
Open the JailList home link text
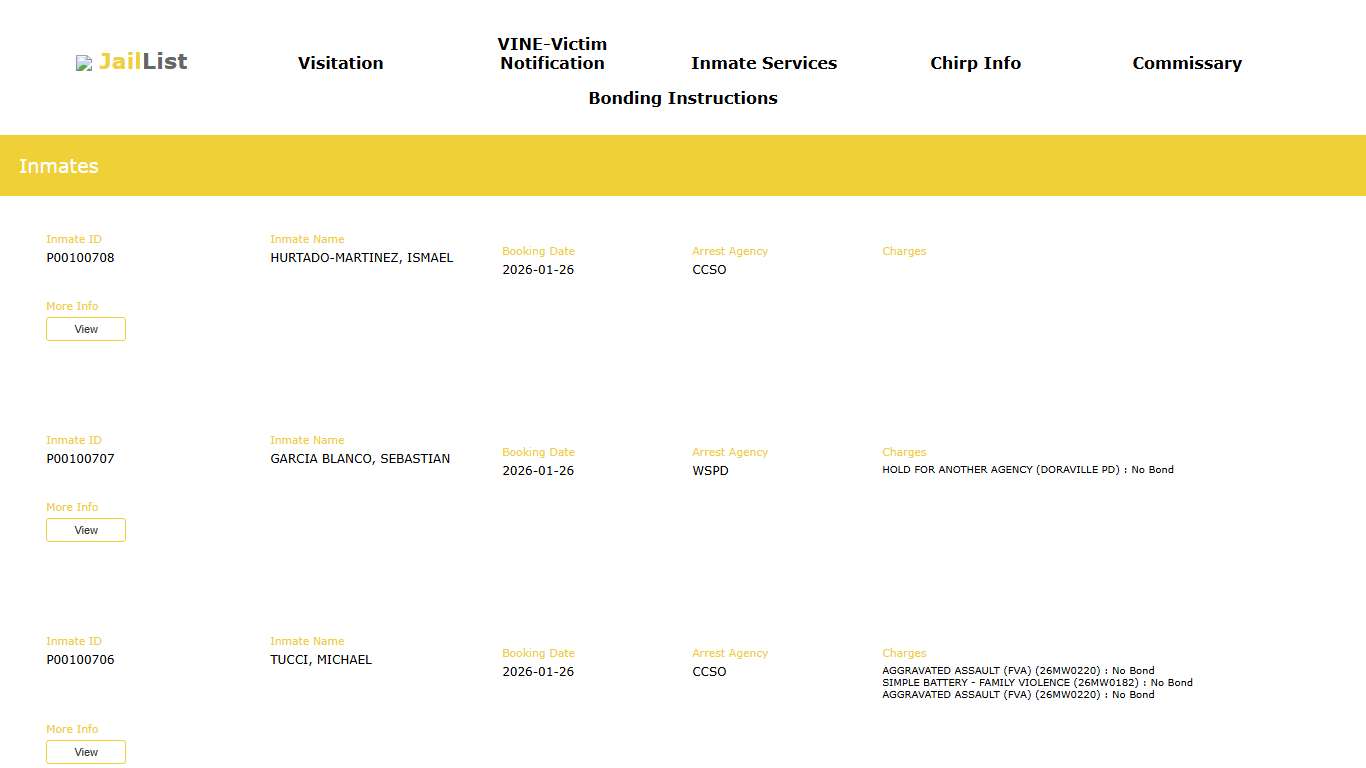[143, 62]
